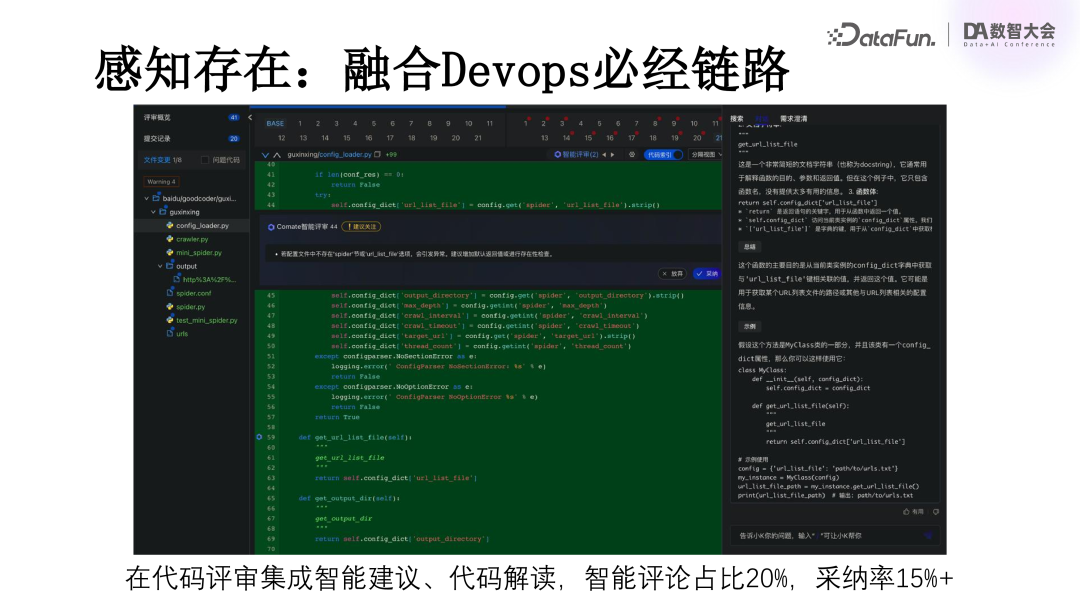Image resolution: width=1080 pixels, height=608 pixels.
Task: Click Python icon beside crawler.py
Action: 169,239
